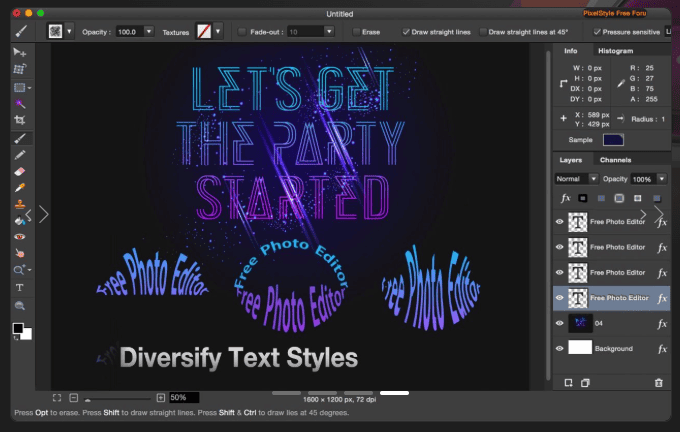Viewport: 680px width, 432px height.
Task: Select the Crop tool
Action: tap(20, 120)
